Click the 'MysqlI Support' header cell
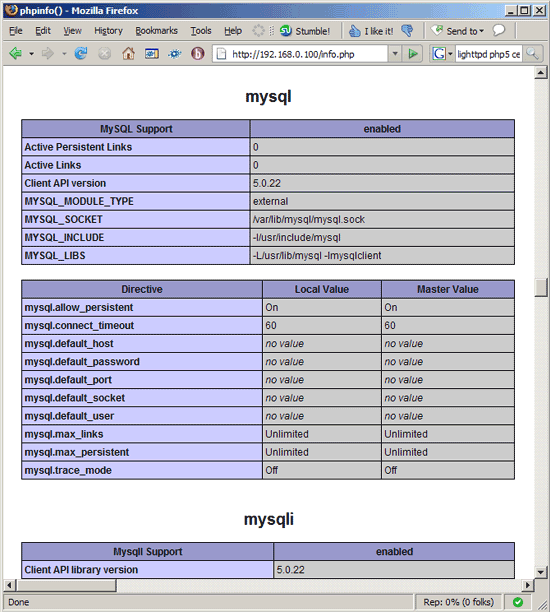Viewport: 550px width, 612px height. click(x=148, y=552)
